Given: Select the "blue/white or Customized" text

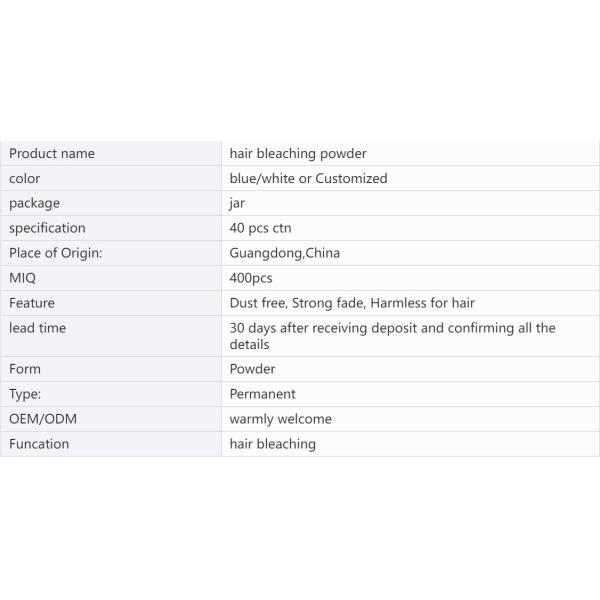Looking at the screenshot, I should 308,179.
